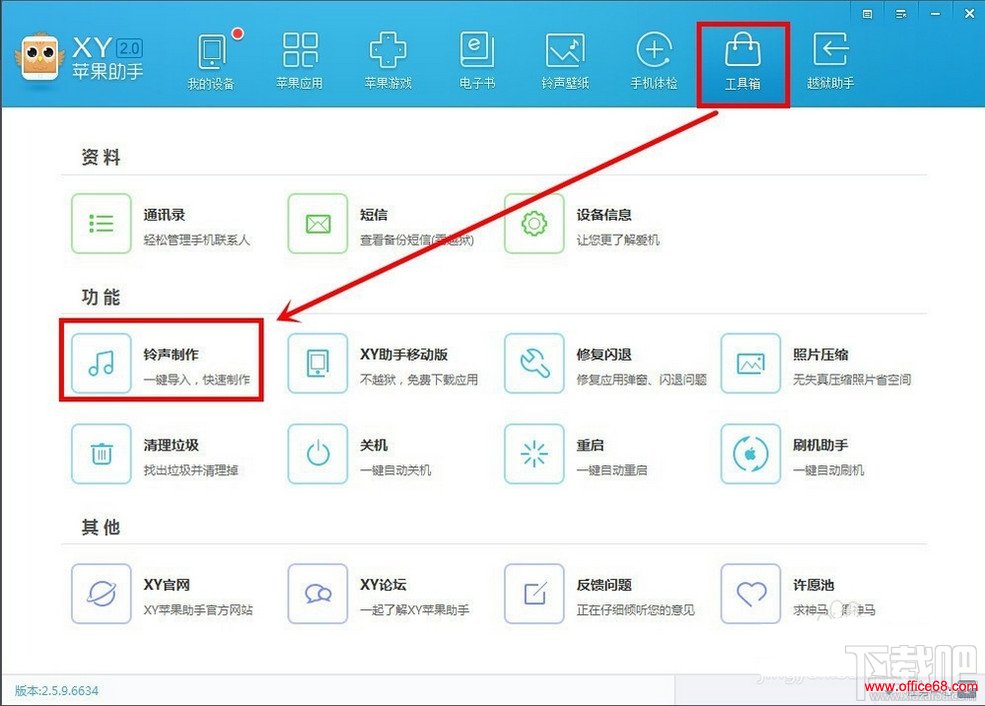Viewport: 985px width, 706px height.
Task: Switch to the 苹果应用 tab
Action: (x=300, y=61)
